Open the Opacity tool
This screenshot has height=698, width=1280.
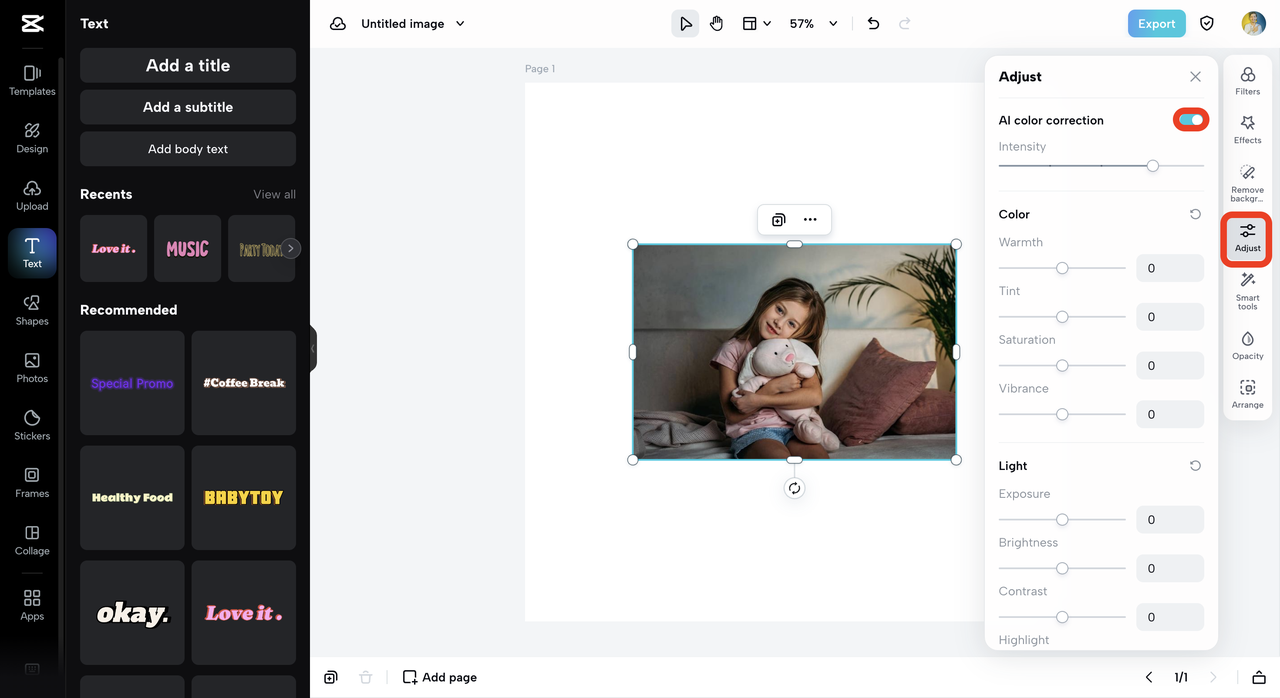pos(1248,346)
